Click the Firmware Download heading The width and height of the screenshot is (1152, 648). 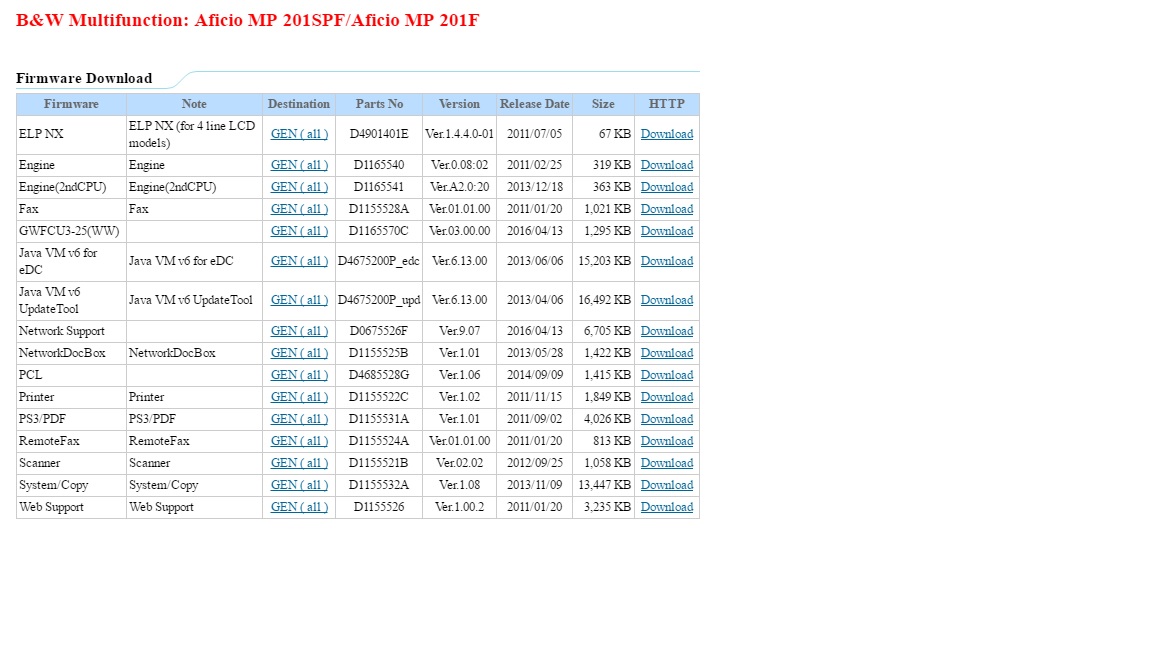pos(84,78)
